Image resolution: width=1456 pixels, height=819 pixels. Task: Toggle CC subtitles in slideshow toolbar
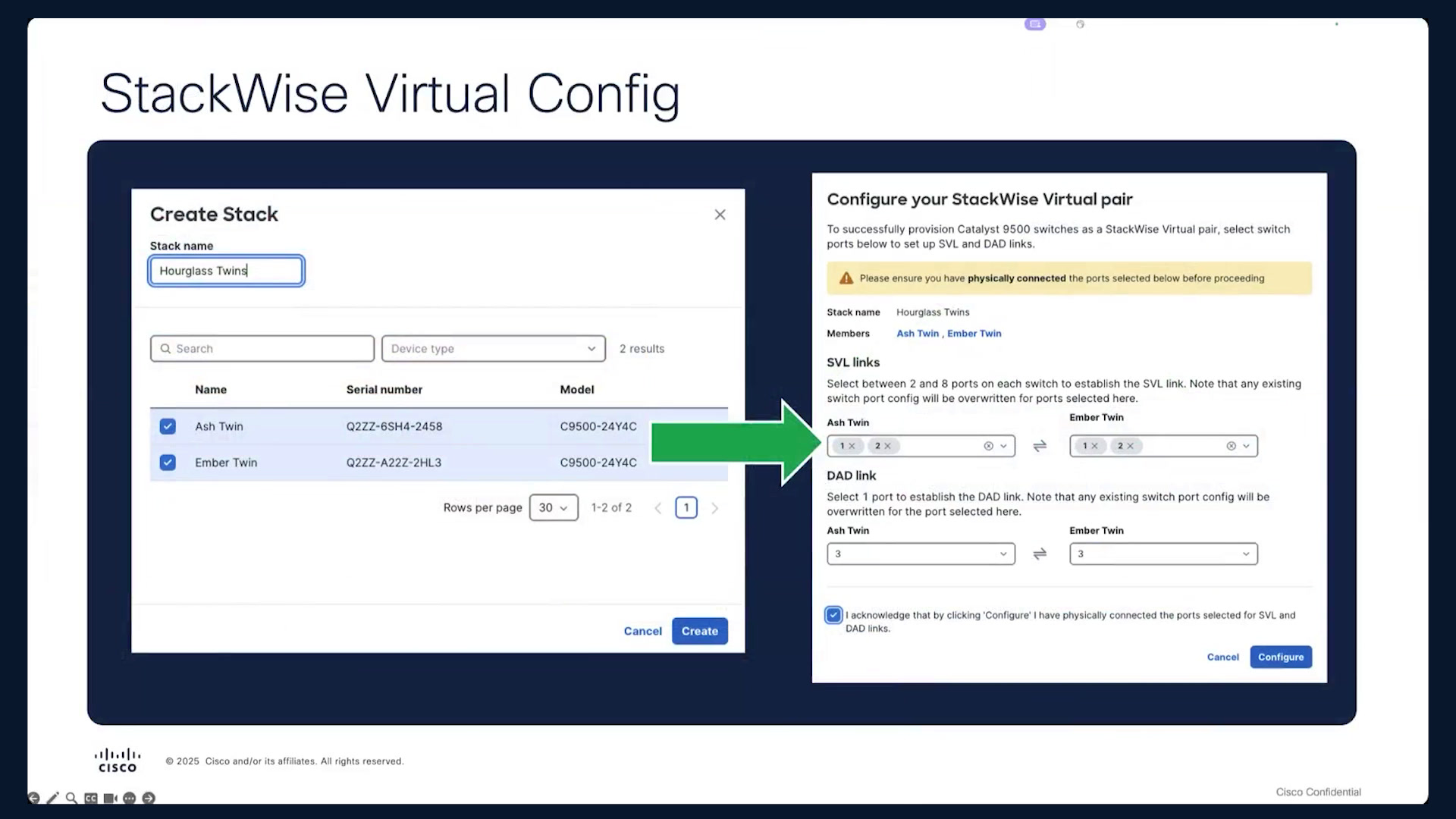[91, 798]
